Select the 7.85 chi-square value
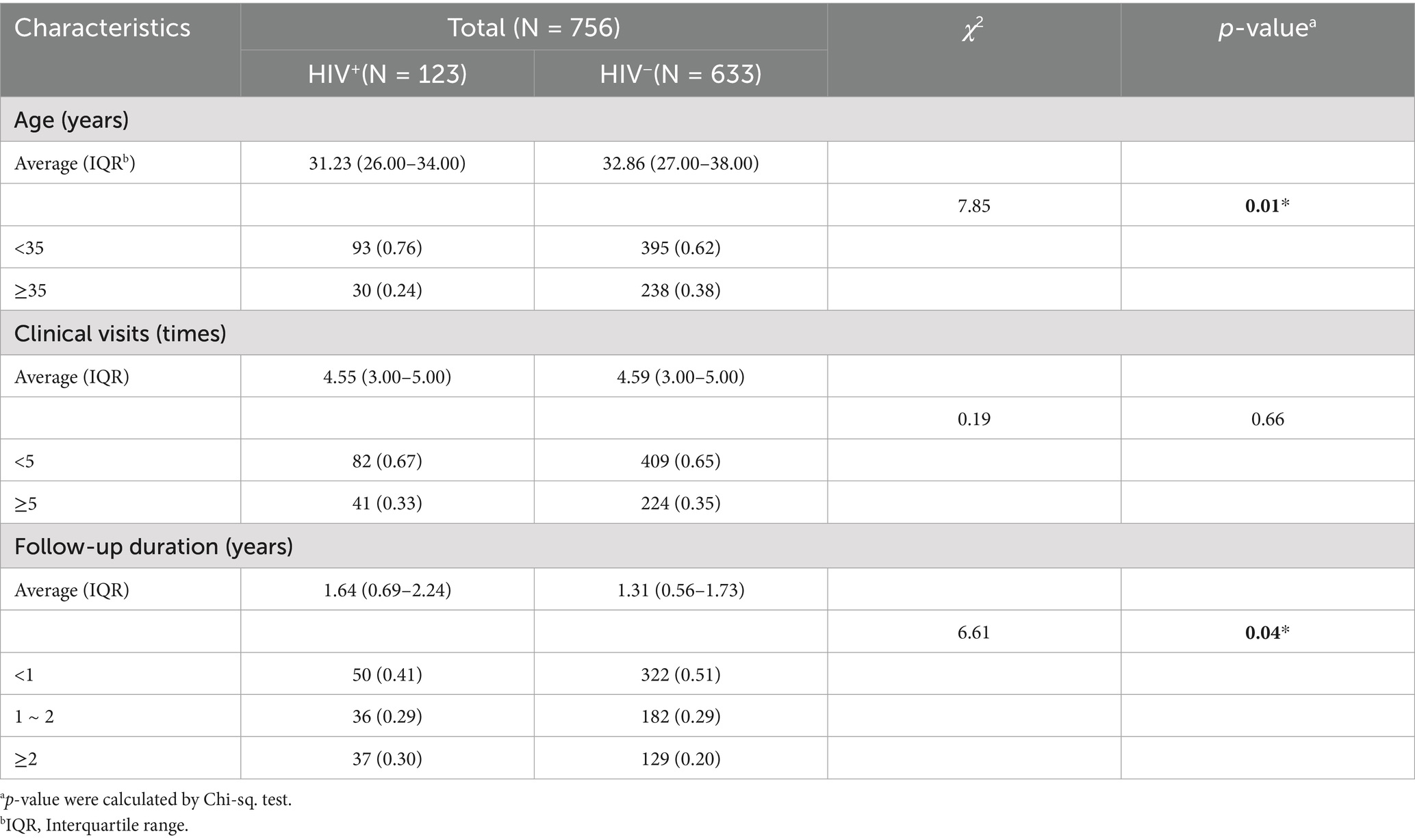Screen dimensions: 1415x840 [x=973, y=206]
